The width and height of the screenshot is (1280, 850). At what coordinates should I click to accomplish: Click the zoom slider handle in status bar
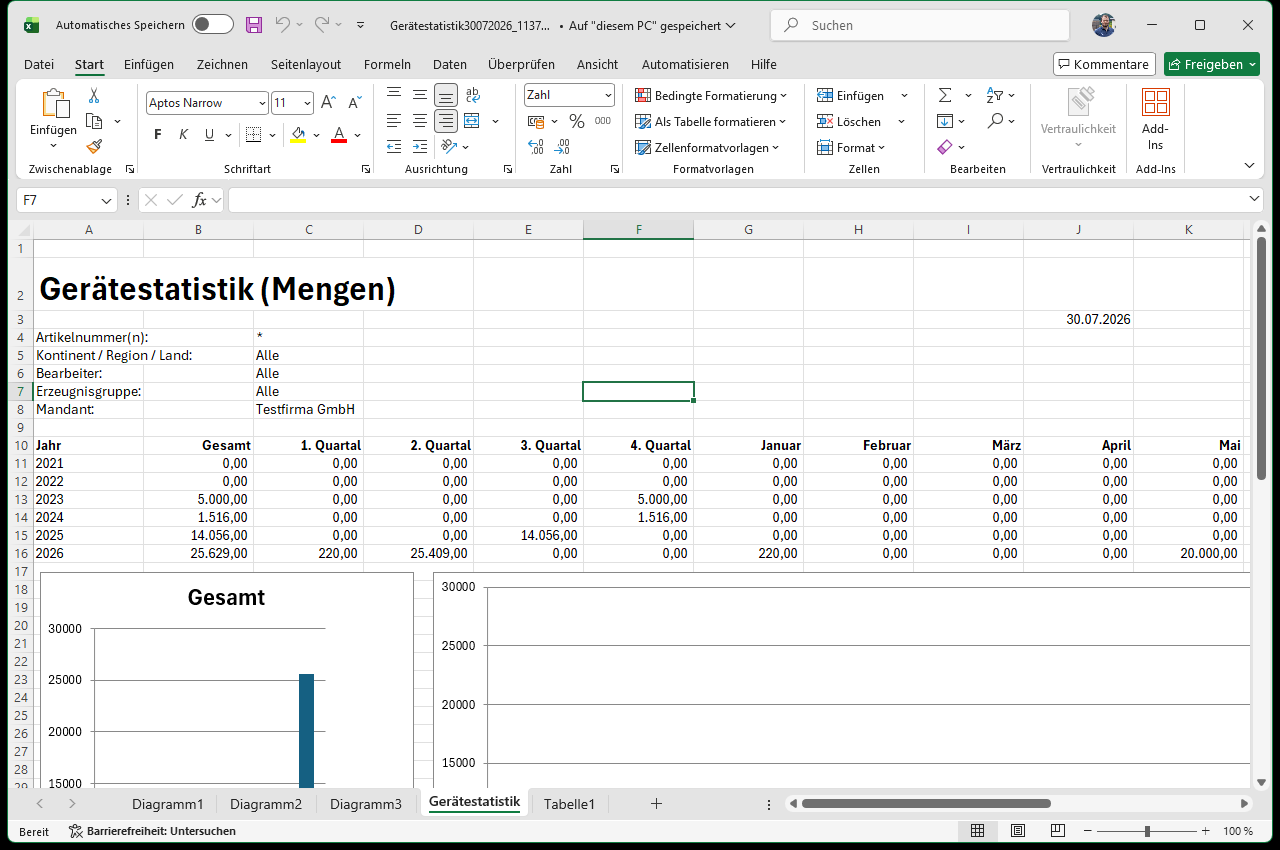click(1147, 831)
